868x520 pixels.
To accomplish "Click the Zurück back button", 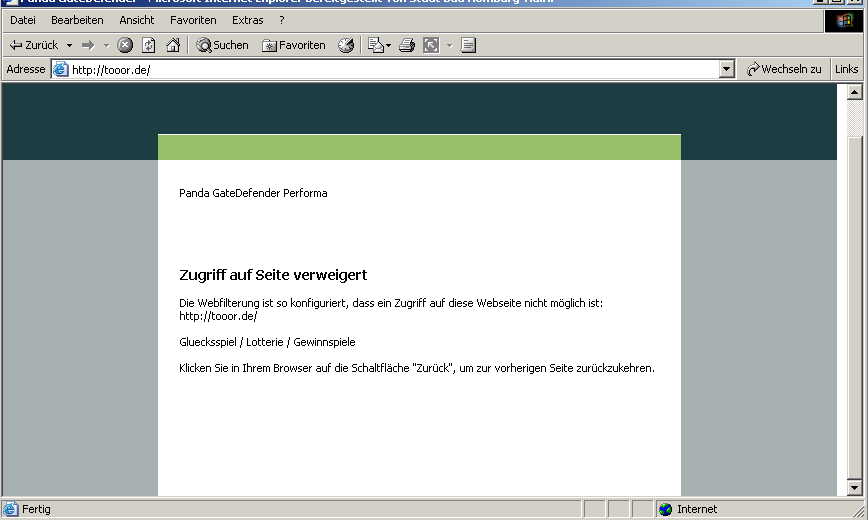I will [x=34, y=45].
